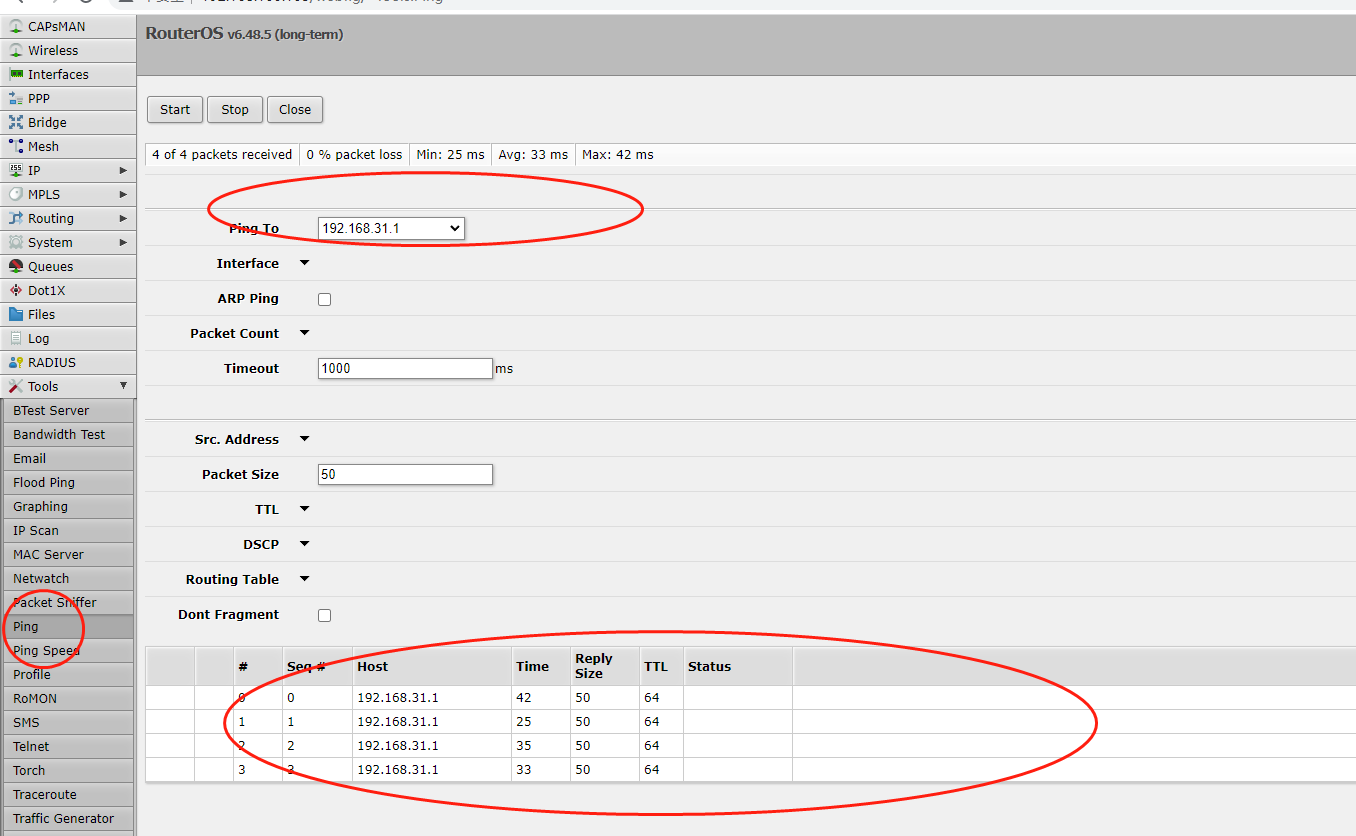
Task: Expand the Routing Table option arrow
Action: point(305,579)
